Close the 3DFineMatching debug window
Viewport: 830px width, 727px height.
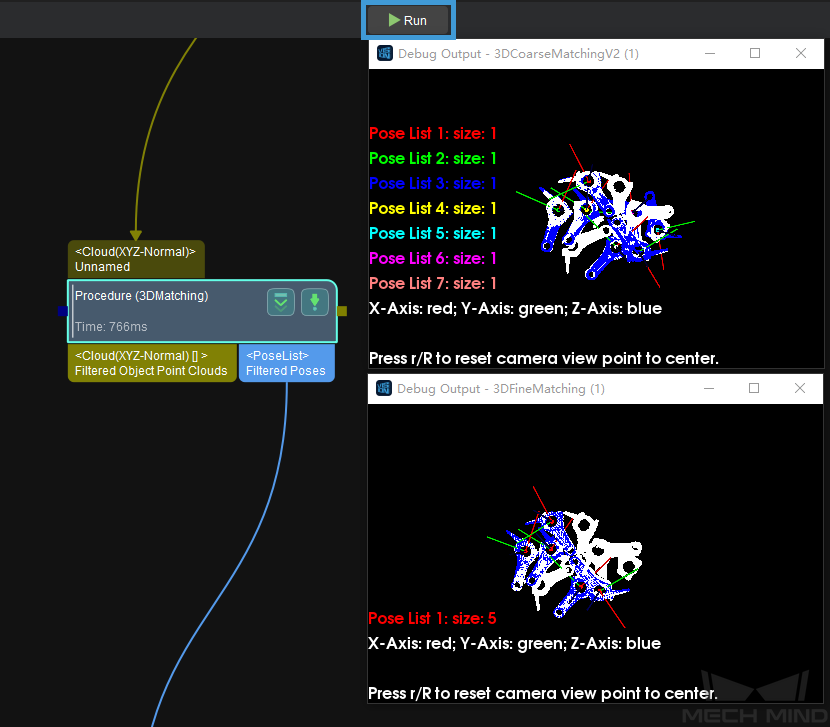[800, 389]
